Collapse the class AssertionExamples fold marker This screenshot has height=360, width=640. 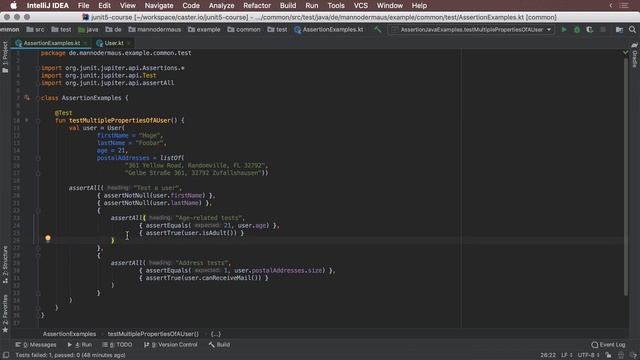pyautogui.click(x=38, y=98)
